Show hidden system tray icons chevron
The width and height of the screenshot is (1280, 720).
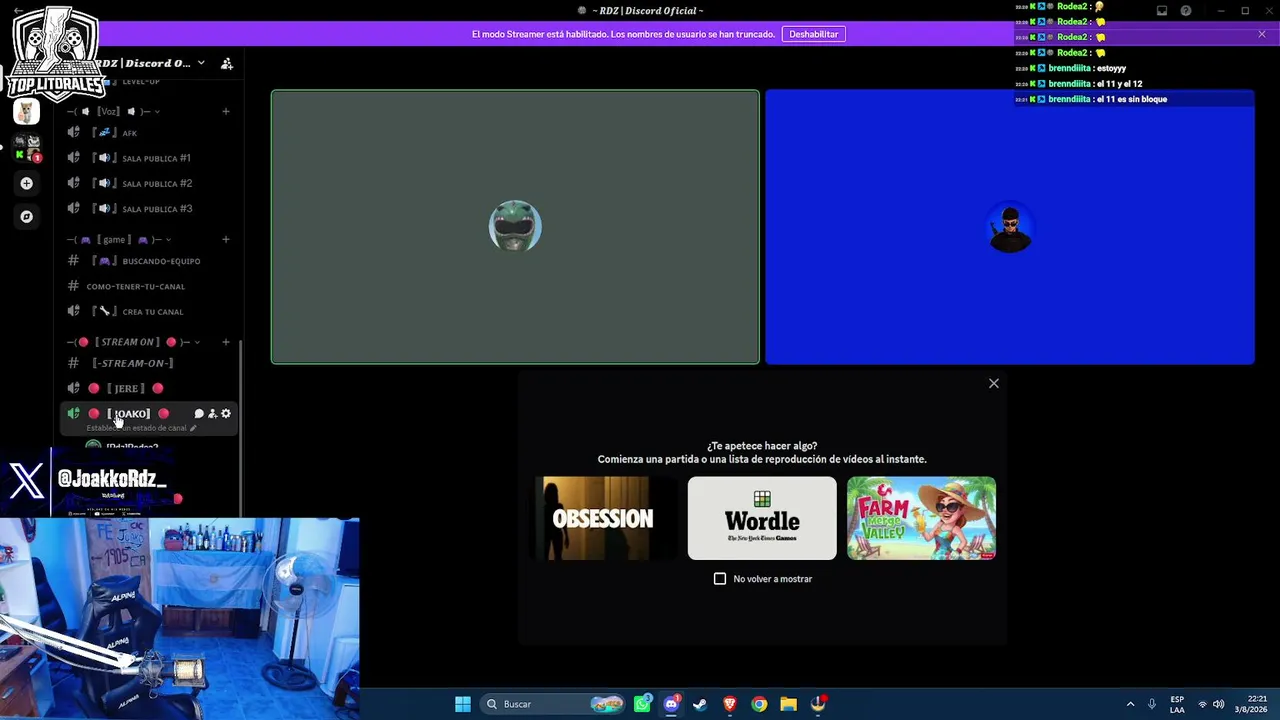click(x=1130, y=704)
